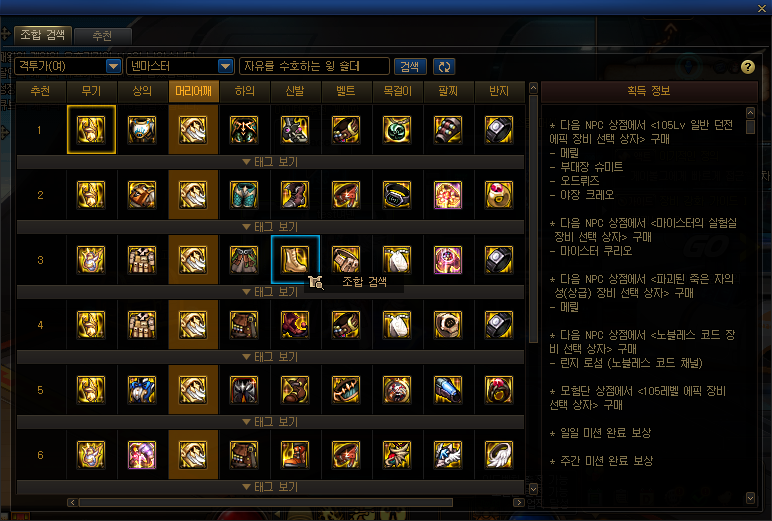Select the 무기 column header
The image size is (772, 521).
[x=92, y=92]
